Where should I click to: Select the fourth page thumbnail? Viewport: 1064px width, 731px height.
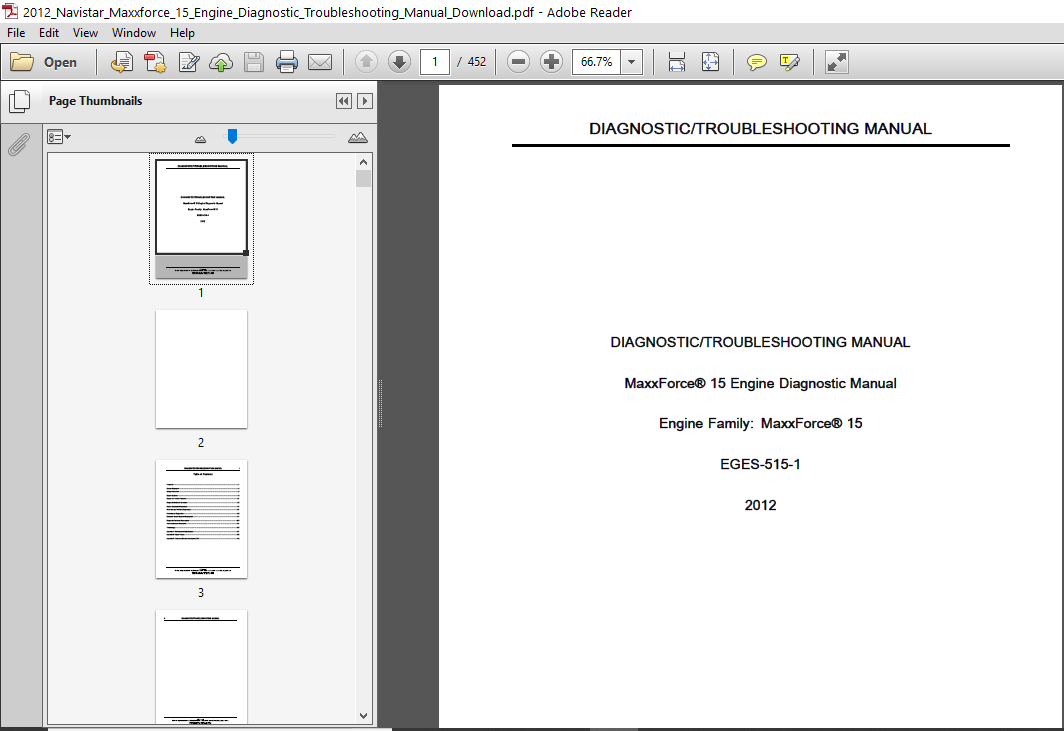(202, 667)
